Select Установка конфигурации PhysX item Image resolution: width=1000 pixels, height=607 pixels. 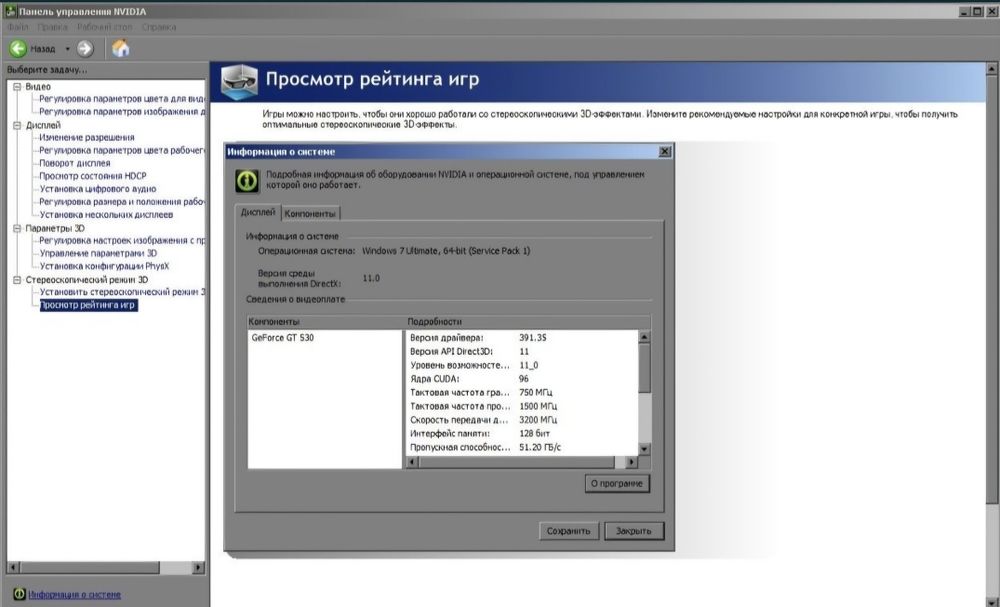tap(104, 266)
